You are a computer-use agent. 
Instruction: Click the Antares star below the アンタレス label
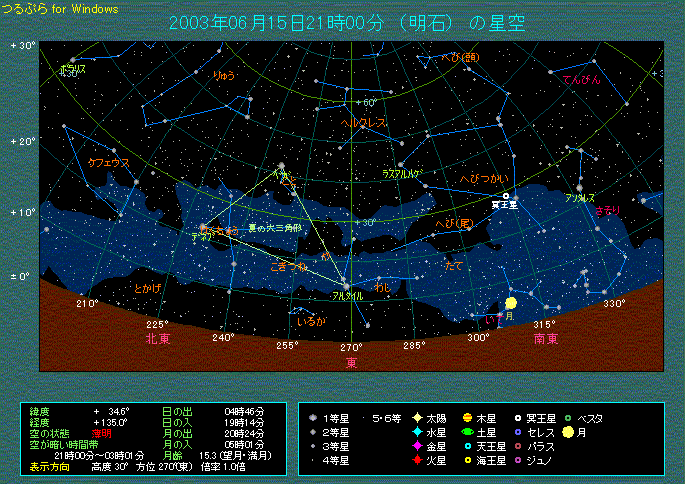tap(579, 188)
